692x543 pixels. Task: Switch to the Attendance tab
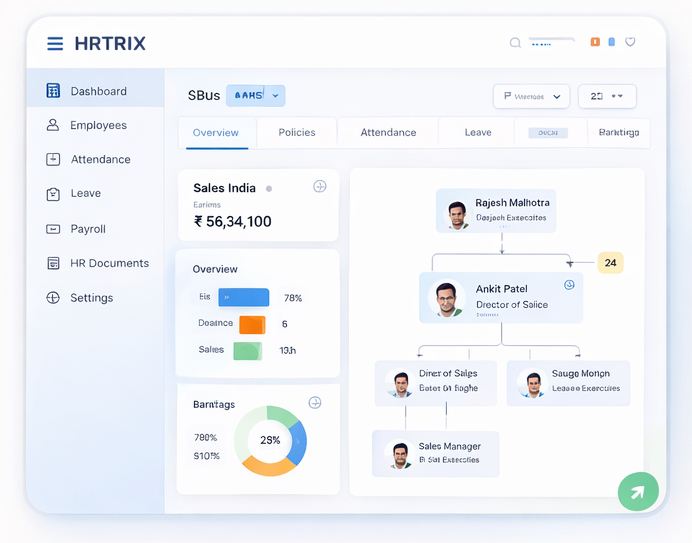[x=388, y=132]
